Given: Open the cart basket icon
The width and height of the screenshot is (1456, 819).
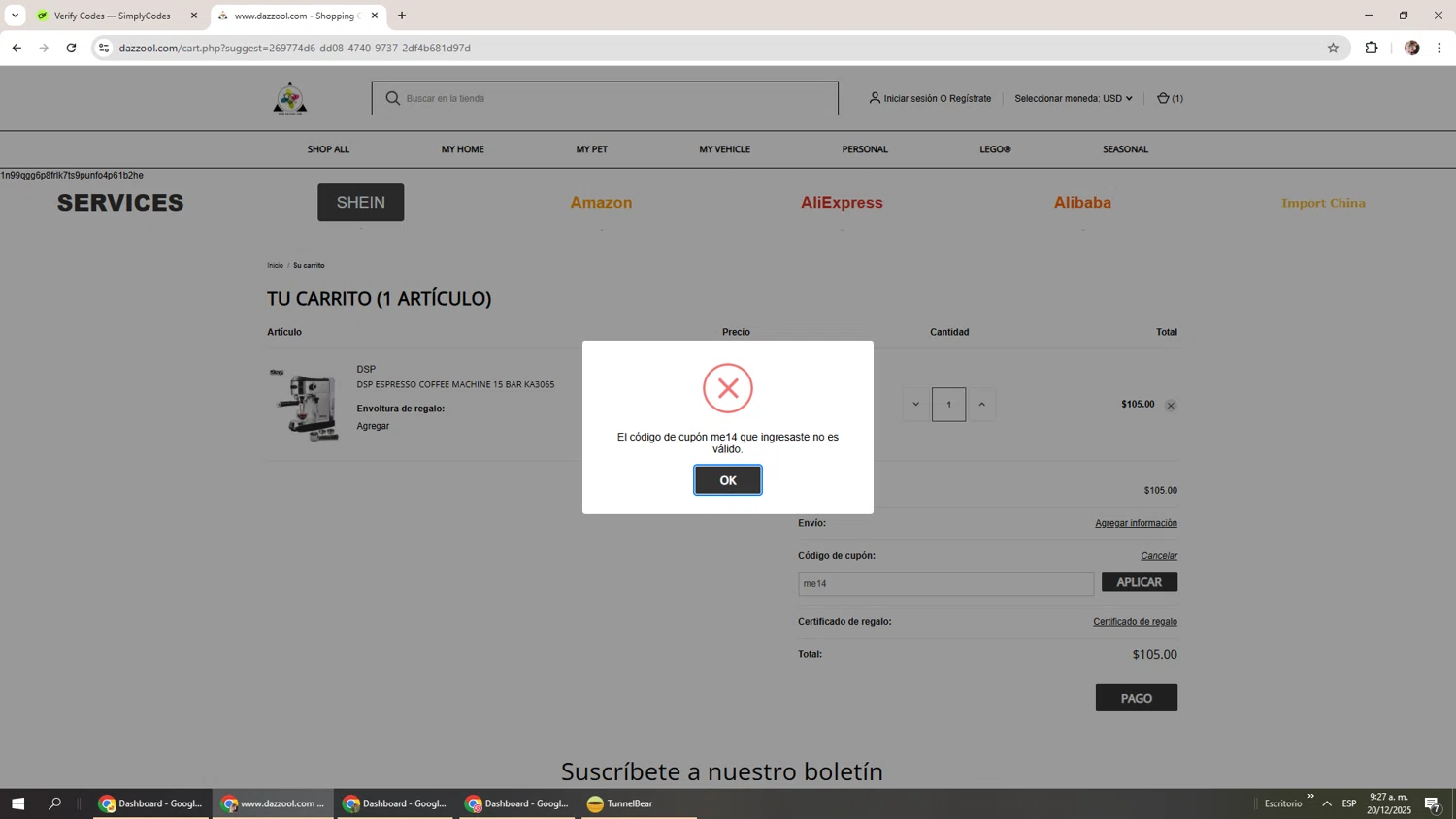Looking at the screenshot, I should (1163, 98).
